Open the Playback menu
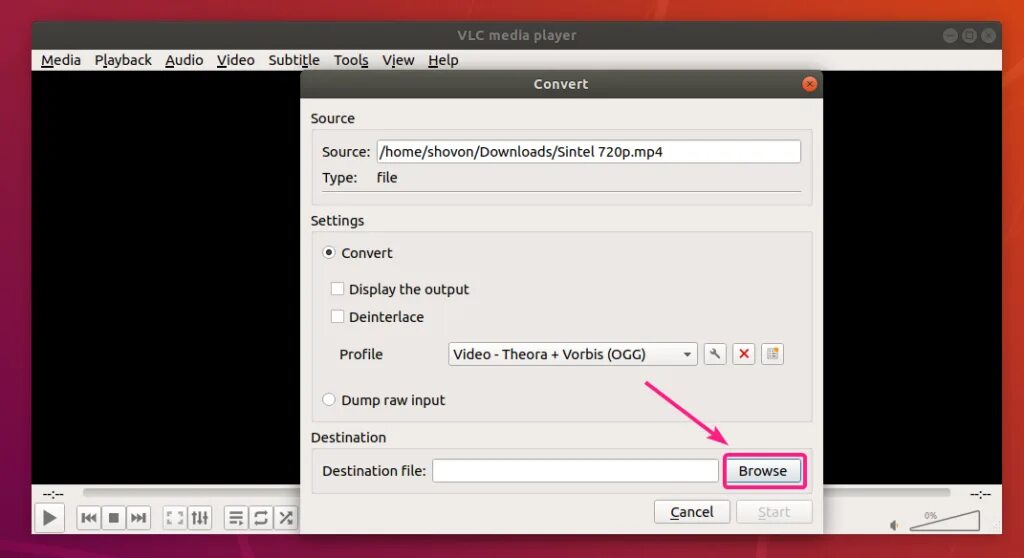Image resolution: width=1024 pixels, height=558 pixels. point(123,60)
